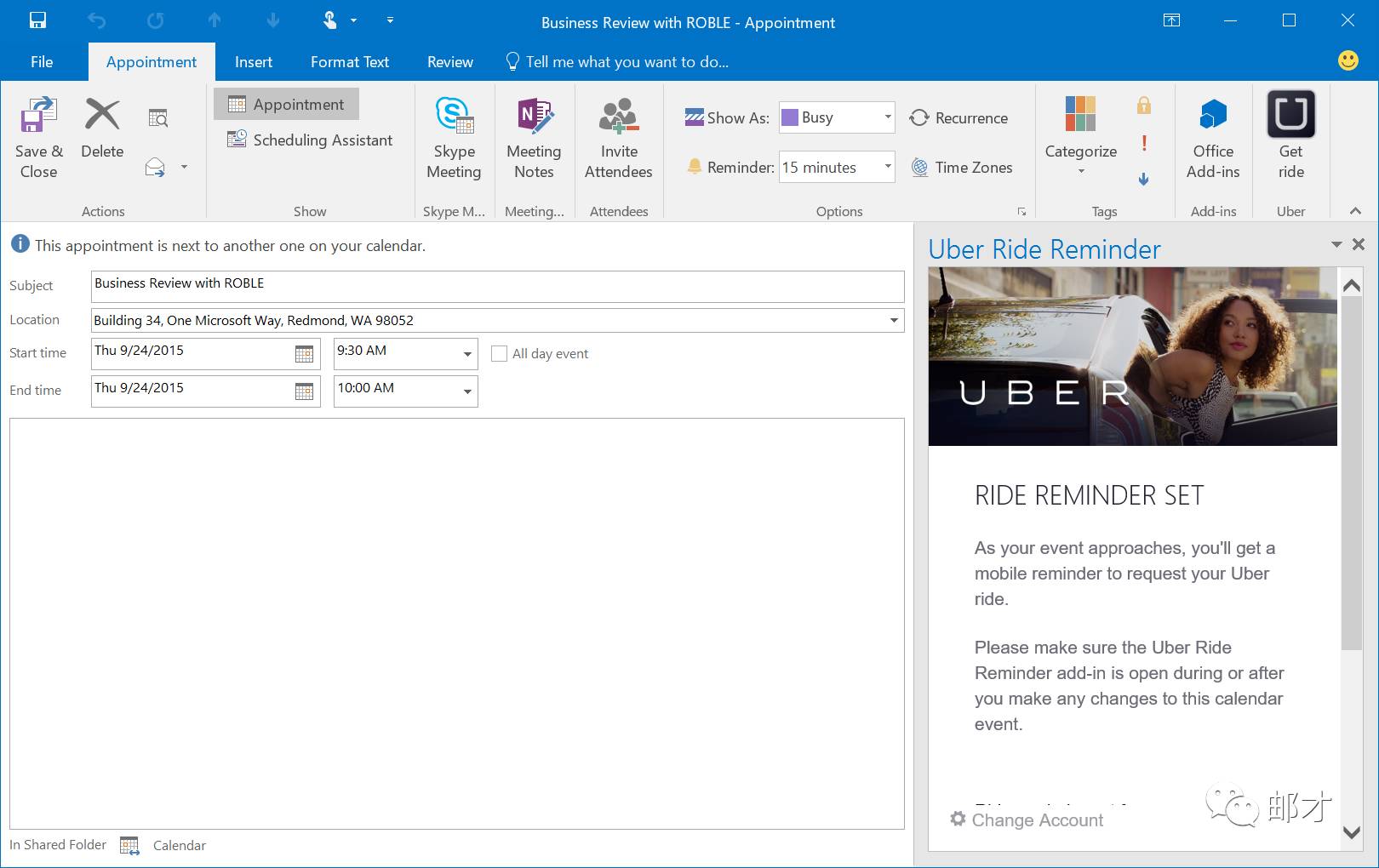Open the Office Add-ins store
This screenshot has width=1379, height=868.
pyautogui.click(x=1213, y=117)
